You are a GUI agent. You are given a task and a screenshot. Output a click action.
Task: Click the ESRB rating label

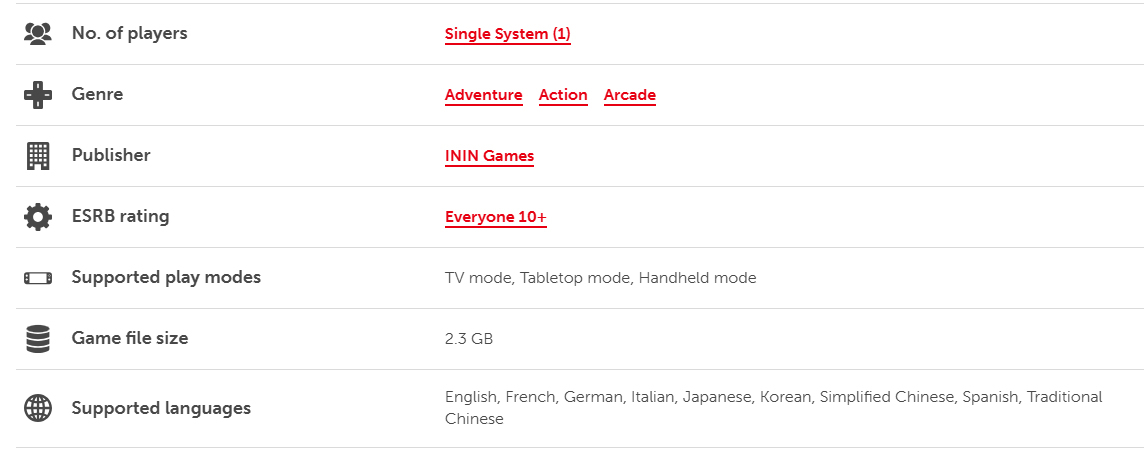click(x=120, y=217)
